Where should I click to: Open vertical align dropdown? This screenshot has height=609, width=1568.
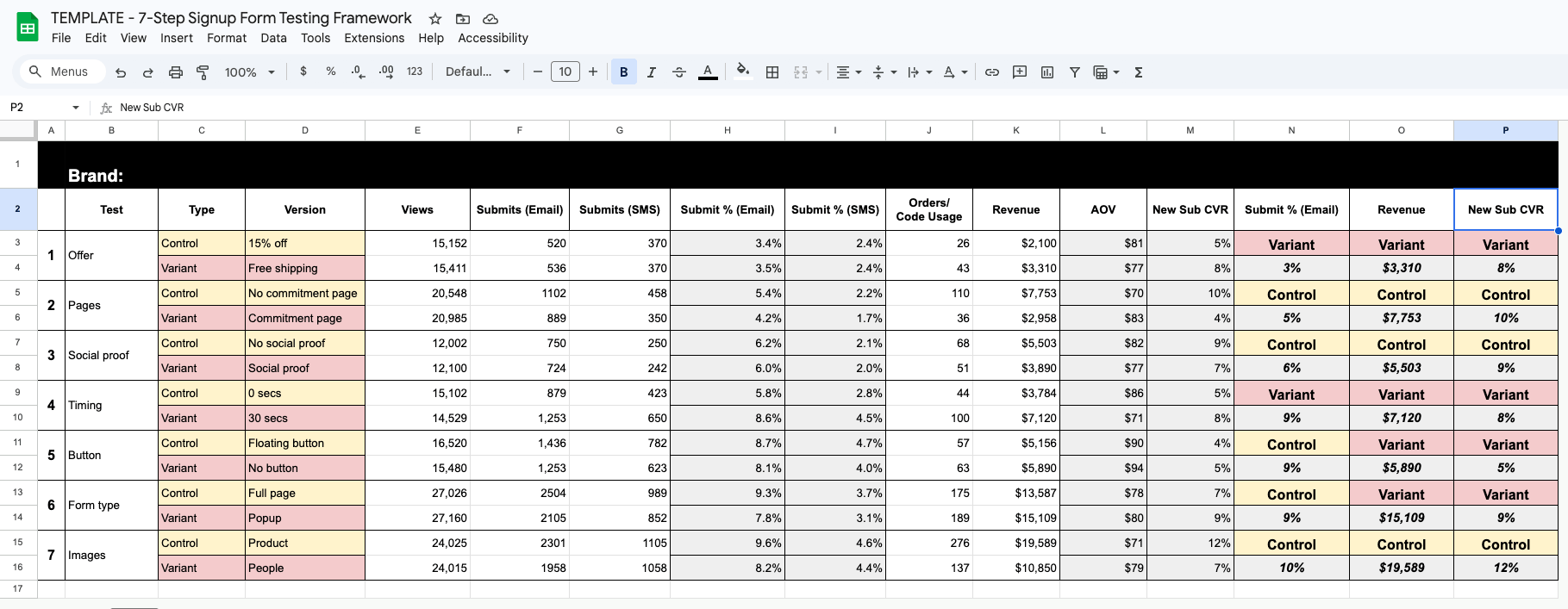click(884, 72)
